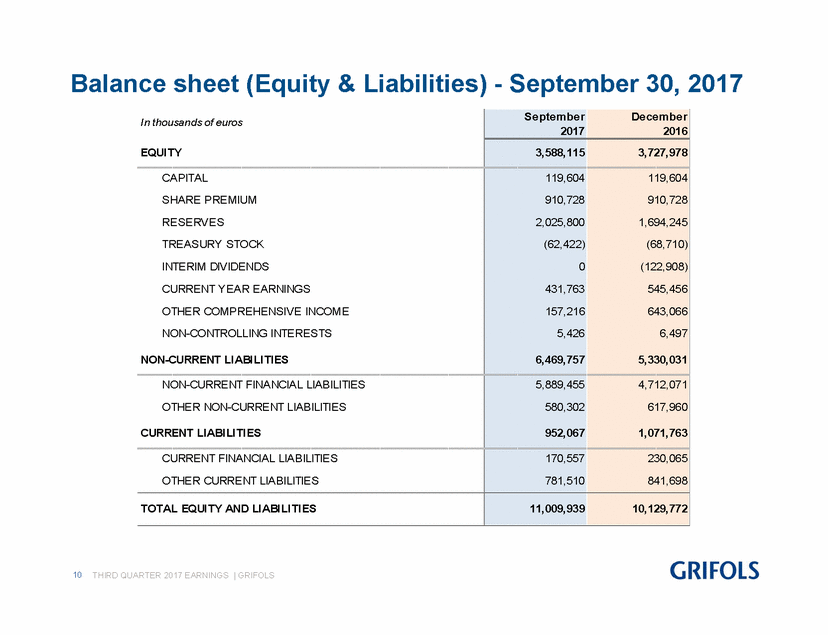Click comprehensive income value 643,066
Image resolution: width=828 pixels, height=635 pixels.
667,311
